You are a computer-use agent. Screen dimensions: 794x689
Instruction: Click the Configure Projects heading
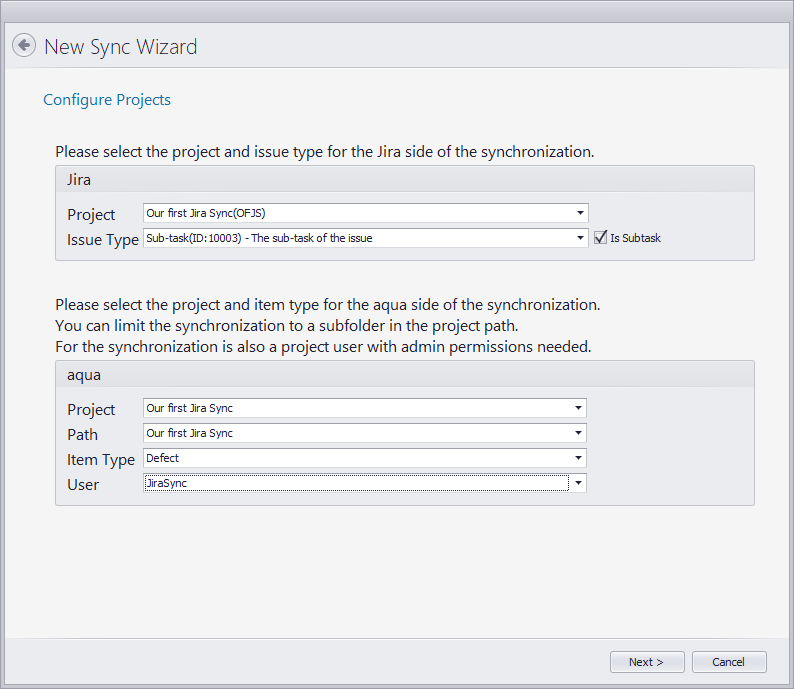click(107, 100)
